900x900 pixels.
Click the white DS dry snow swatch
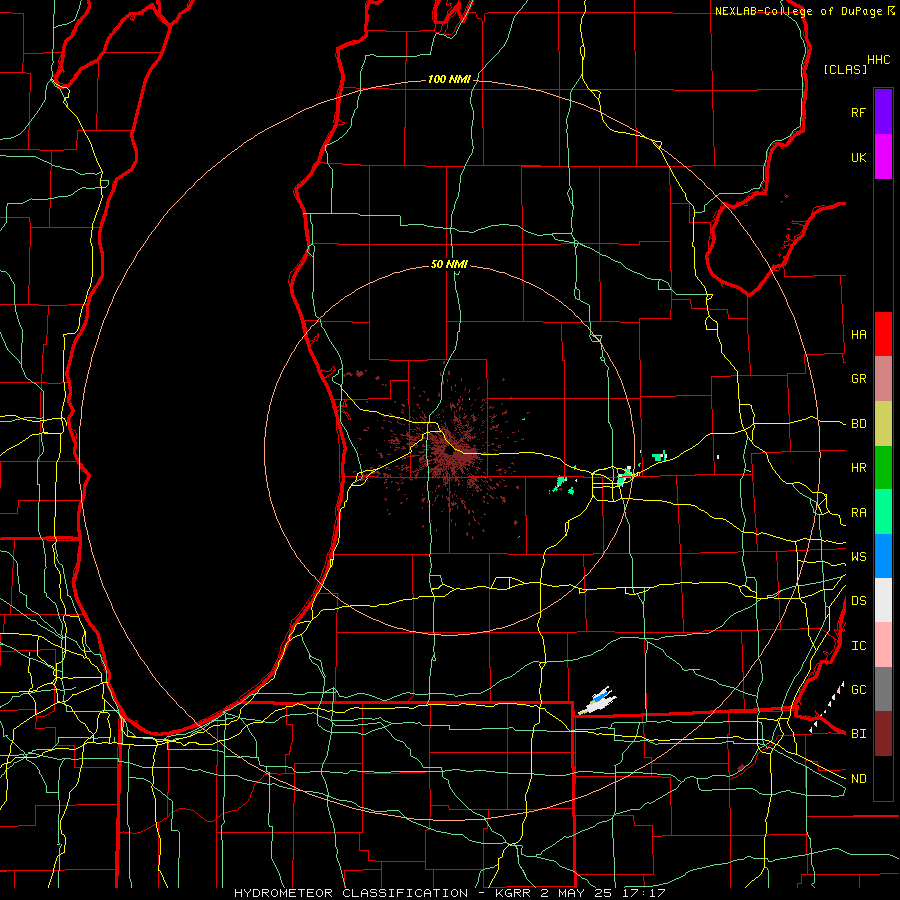[x=883, y=600]
